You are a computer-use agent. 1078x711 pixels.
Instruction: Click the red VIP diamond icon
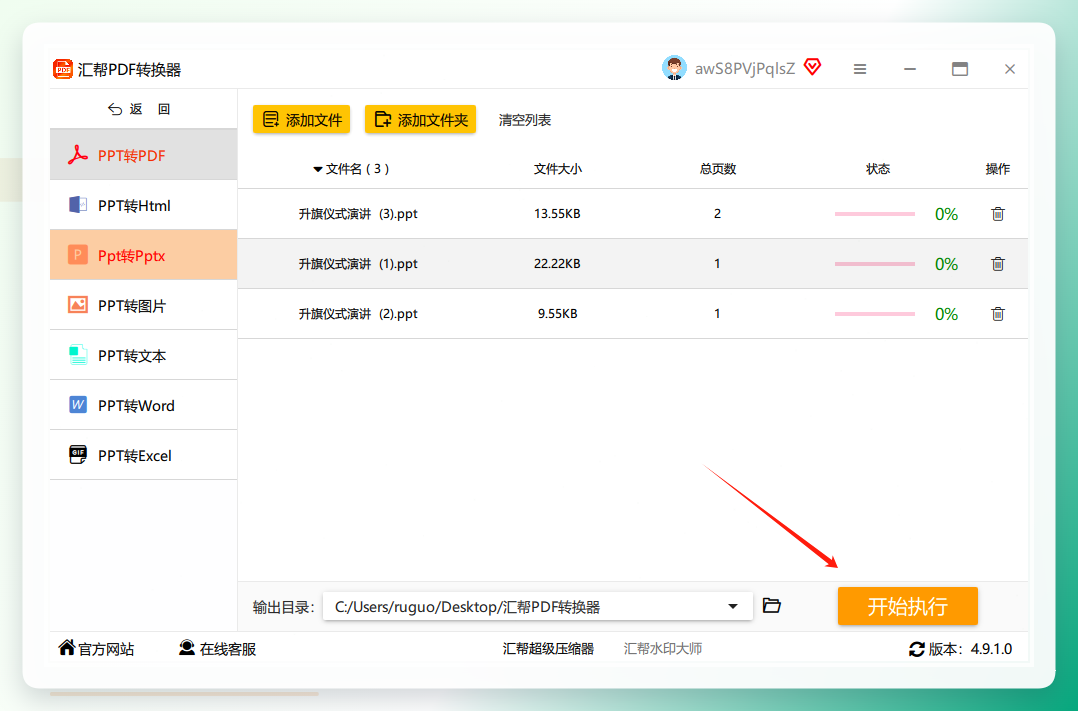coord(813,67)
